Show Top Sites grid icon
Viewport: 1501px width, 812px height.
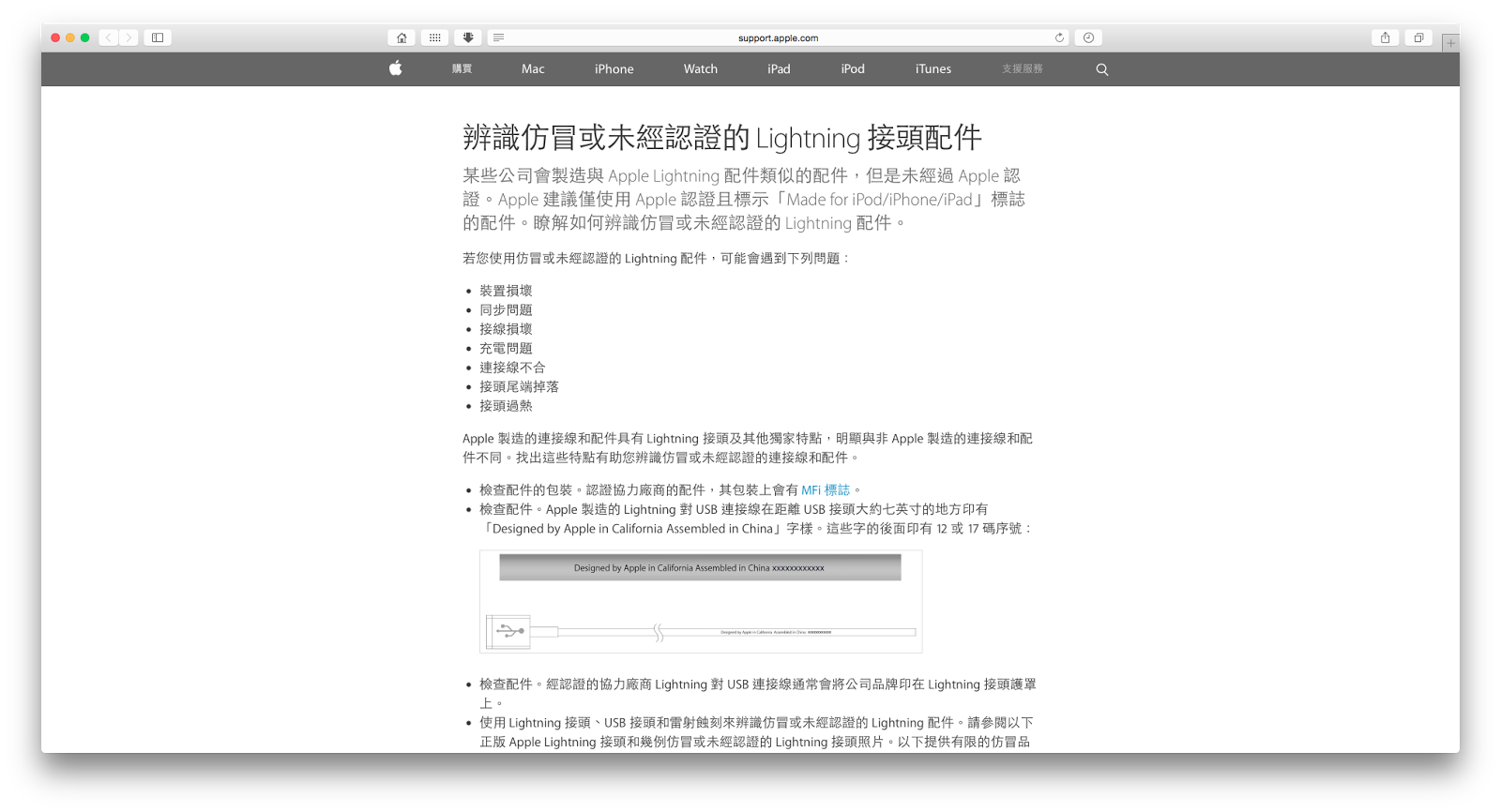tap(434, 38)
